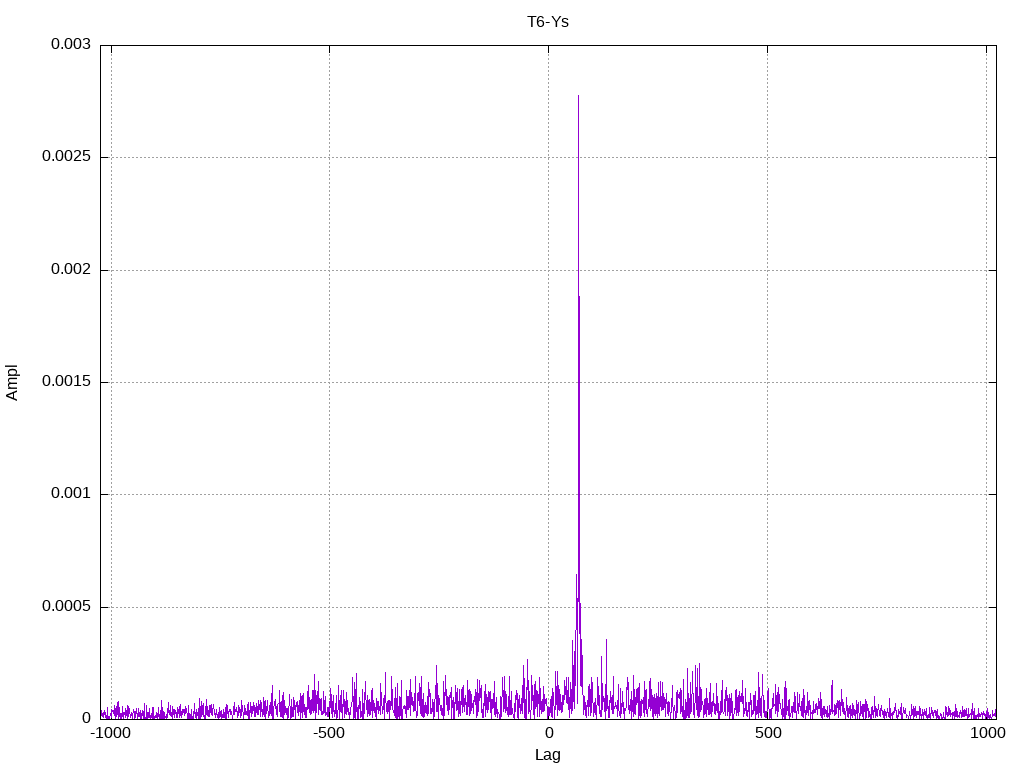
Task: Click the y-axis label "Ampl"
Action: 12,383
